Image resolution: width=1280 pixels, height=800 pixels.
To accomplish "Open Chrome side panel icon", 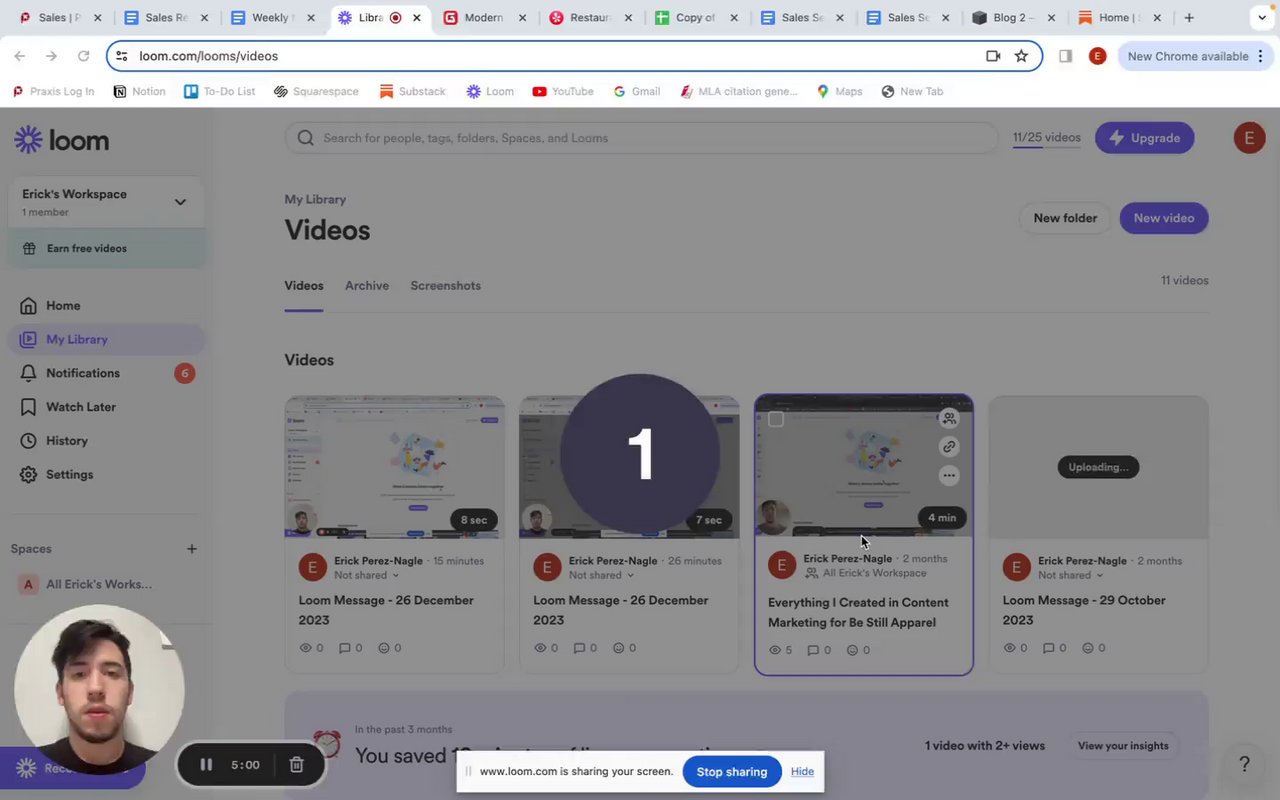I will click(x=1065, y=56).
